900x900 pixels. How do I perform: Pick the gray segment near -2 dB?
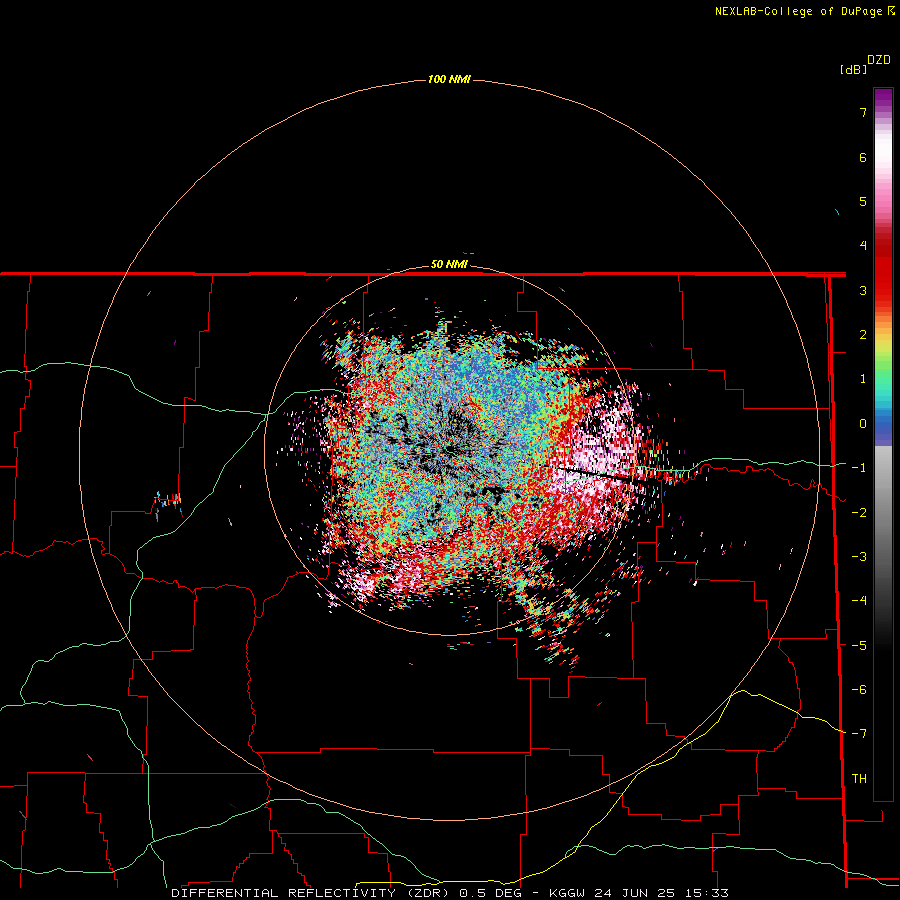883,511
